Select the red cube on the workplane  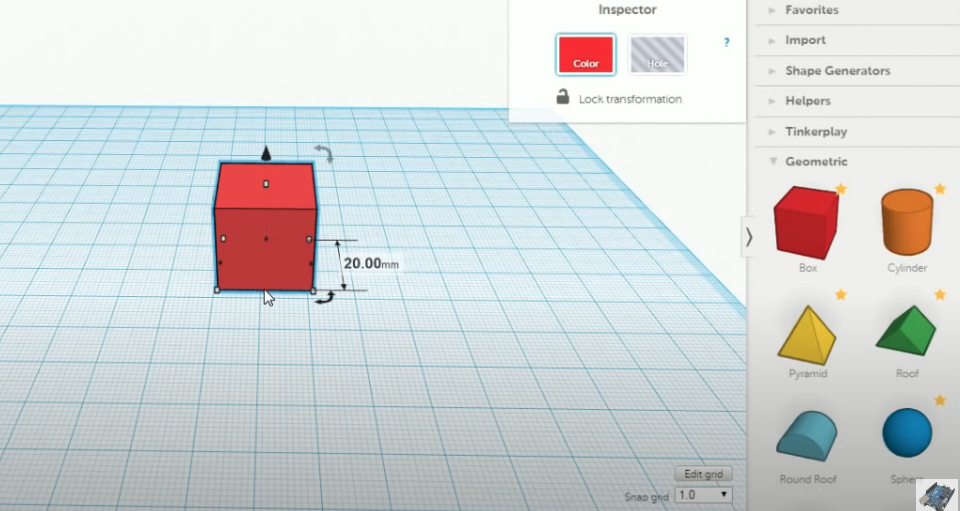coord(265,227)
